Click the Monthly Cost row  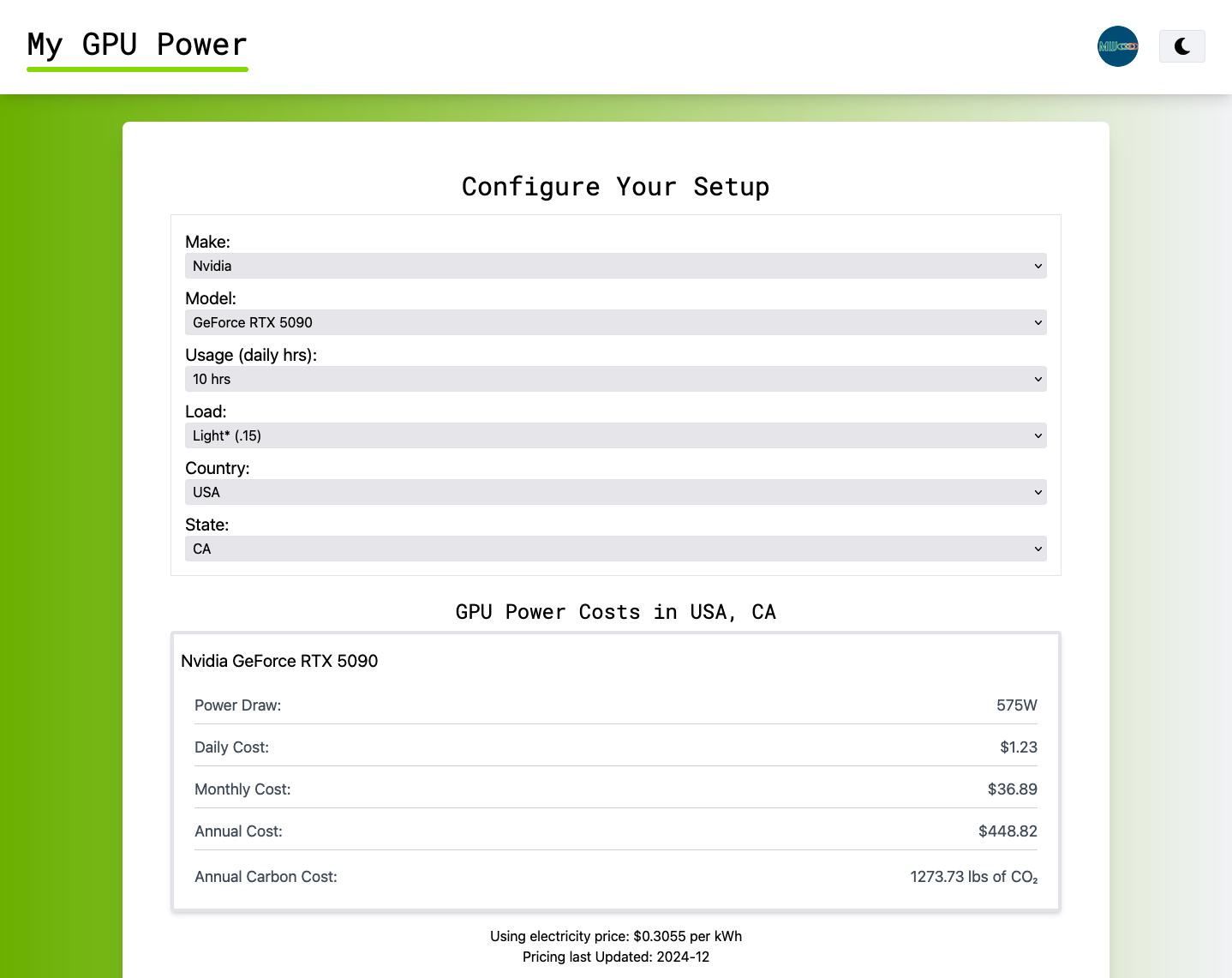coord(616,789)
